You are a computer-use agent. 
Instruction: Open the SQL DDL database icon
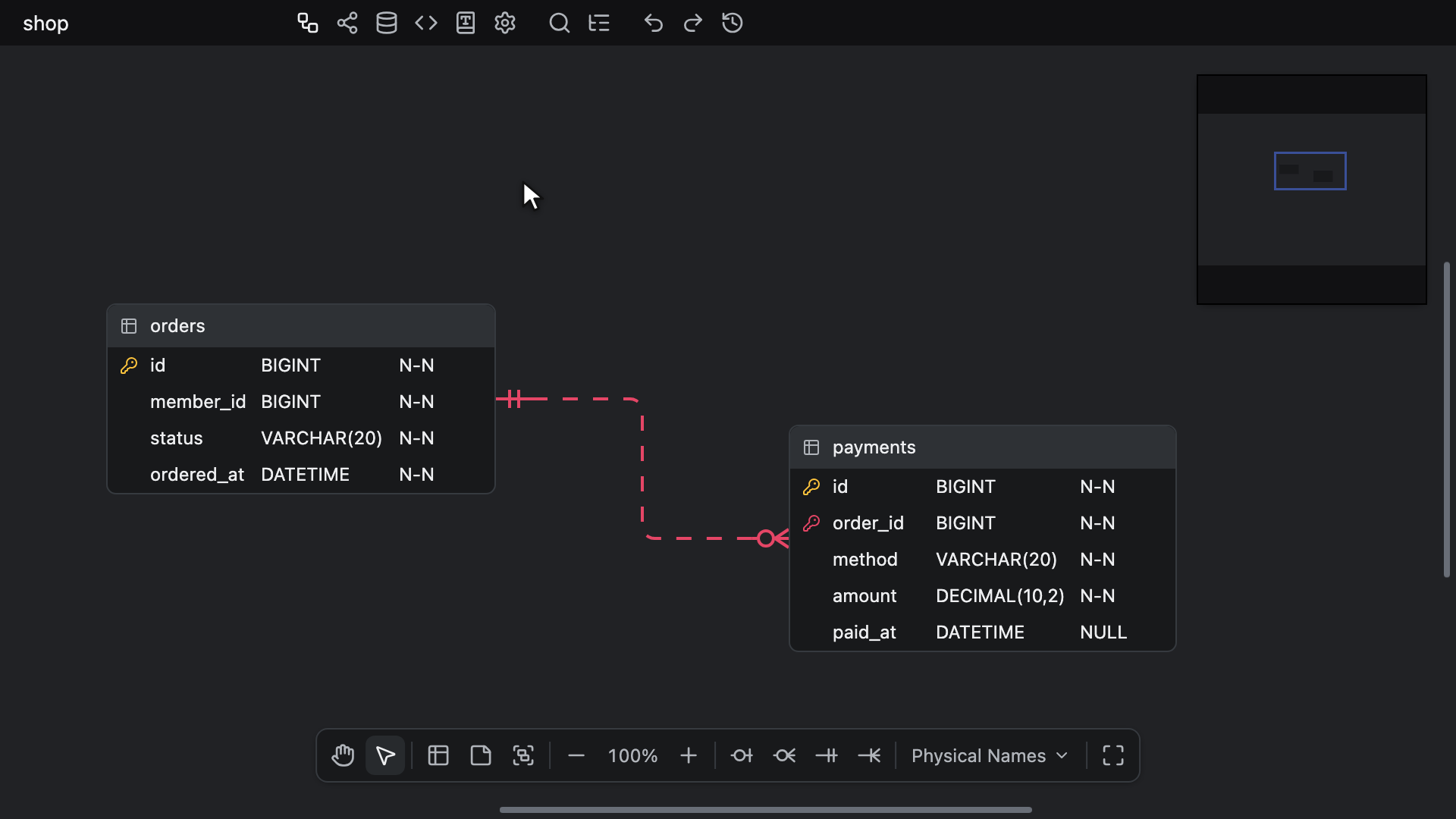(x=387, y=23)
